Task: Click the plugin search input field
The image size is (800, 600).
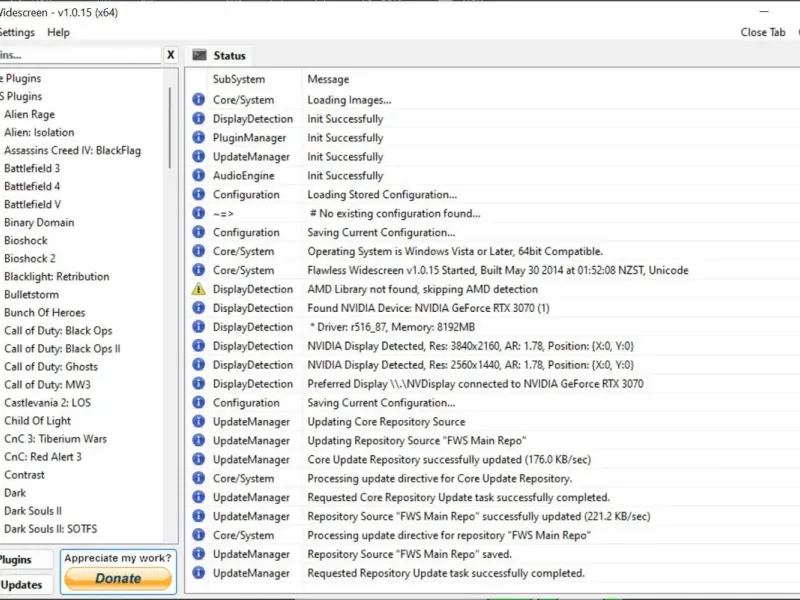Action: pyautogui.click(x=80, y=55)
